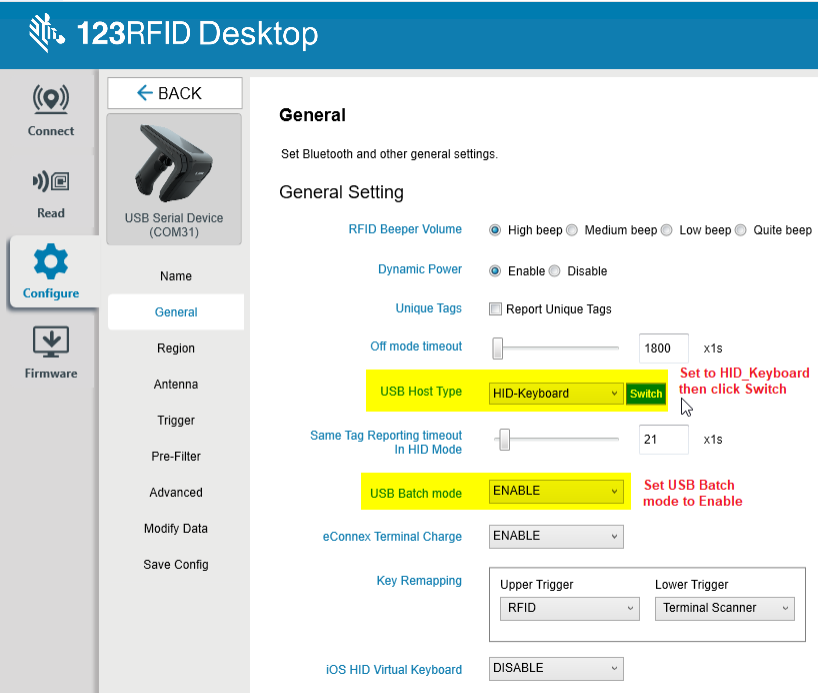818x693 pixels.
Task: Click the green Switch button
Action: click(x=646, y=394)
